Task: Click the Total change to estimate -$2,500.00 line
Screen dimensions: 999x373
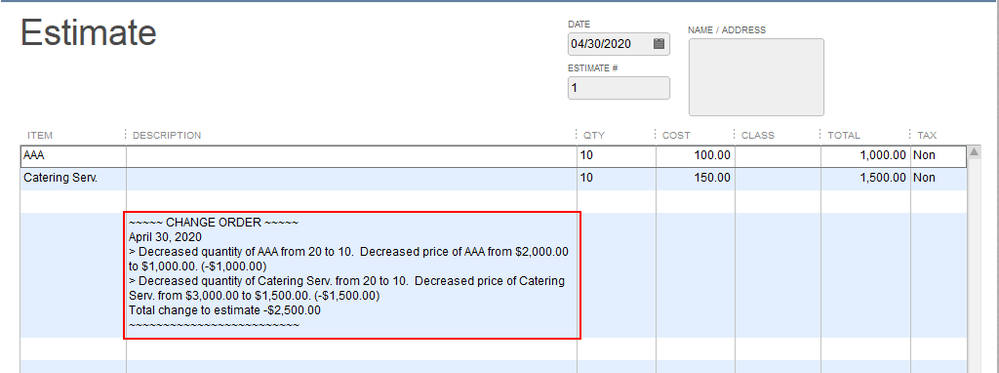Action: pos(224,311)
